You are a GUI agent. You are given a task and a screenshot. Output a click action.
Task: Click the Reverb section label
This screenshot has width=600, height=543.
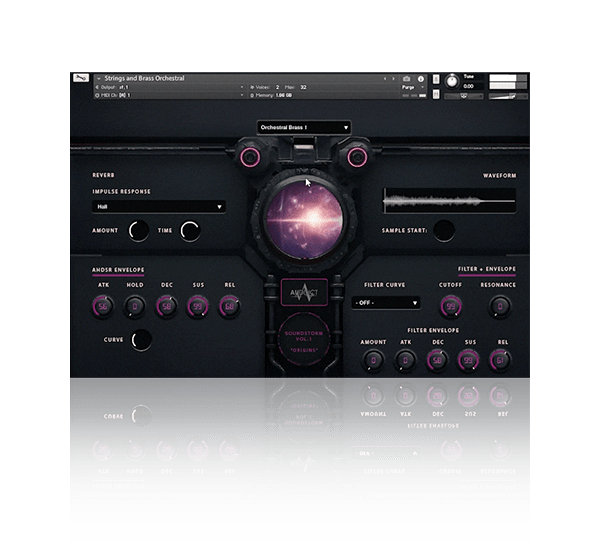[103, 175]
